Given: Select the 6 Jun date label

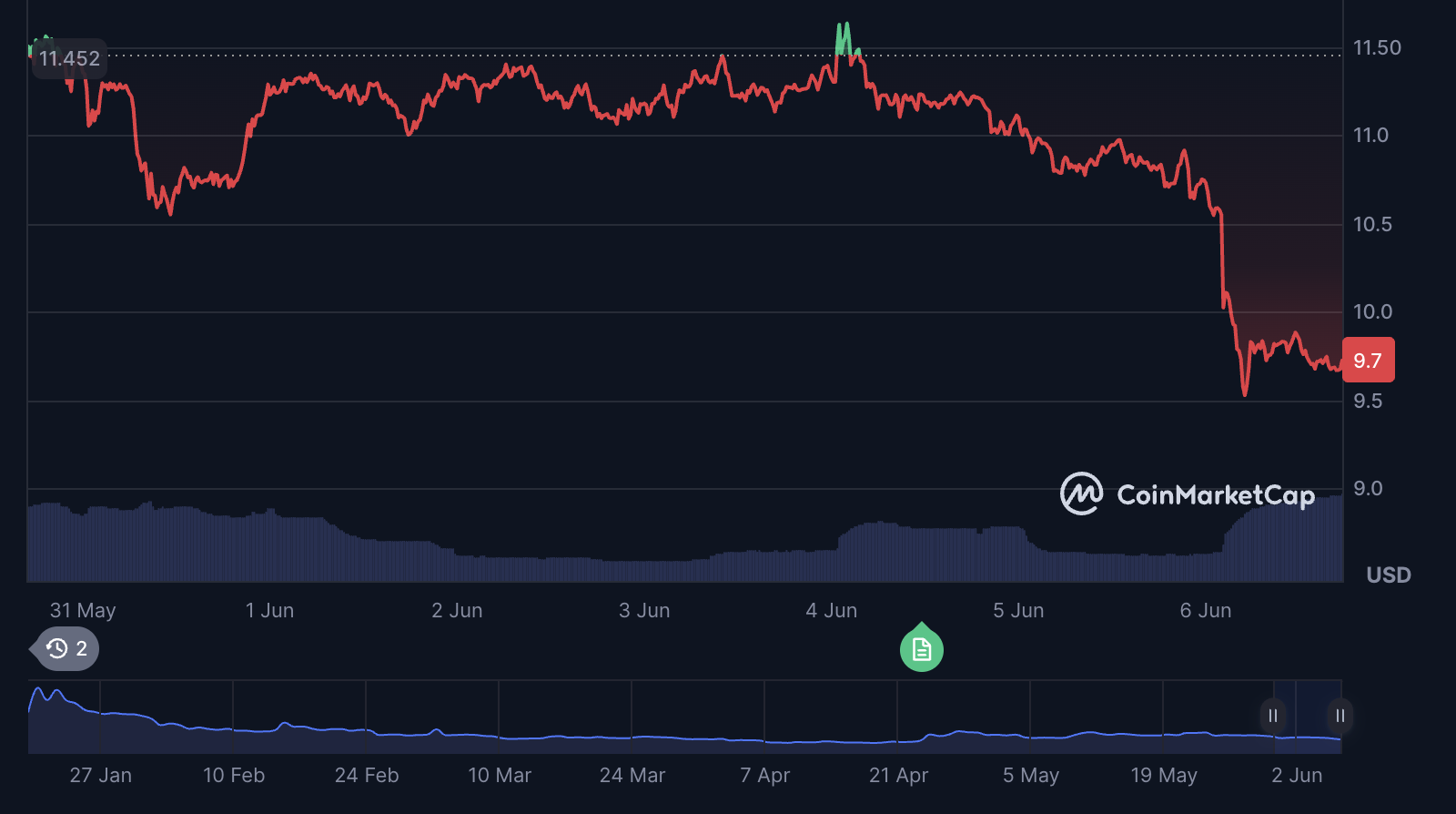Looking at the screenshot, I should [1205, 611].
